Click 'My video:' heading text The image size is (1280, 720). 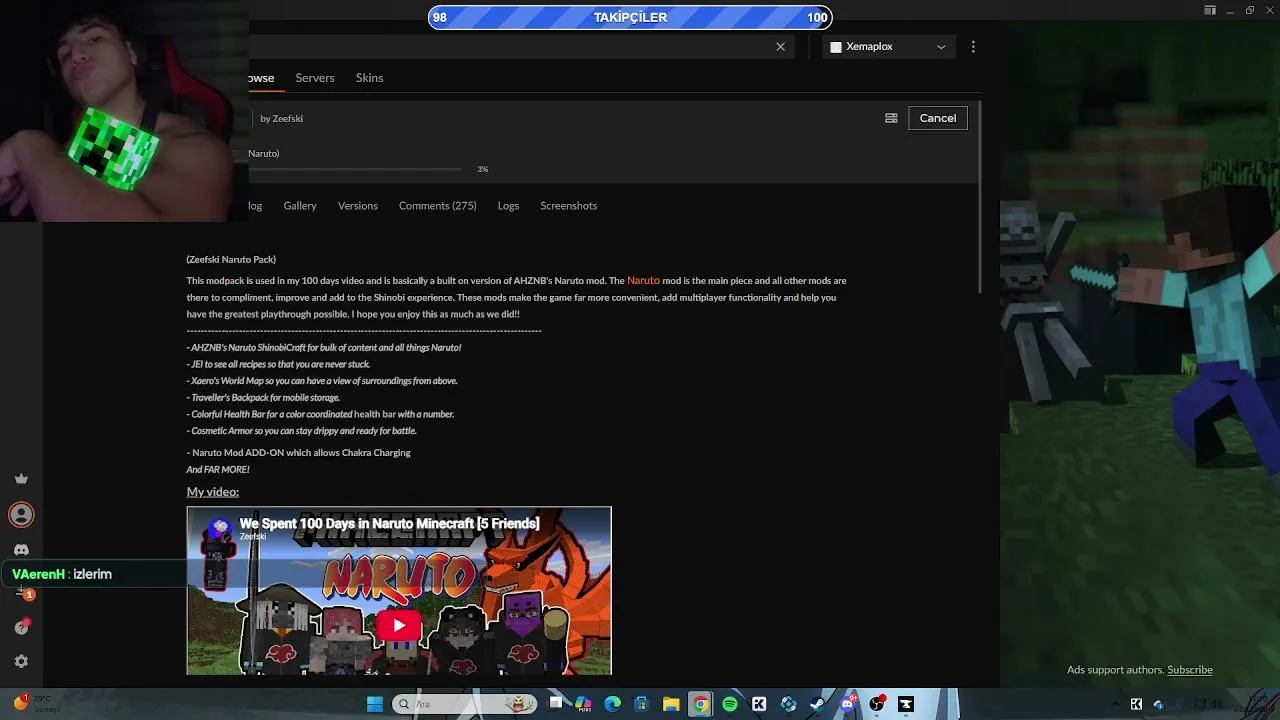(x=213, y=492)
